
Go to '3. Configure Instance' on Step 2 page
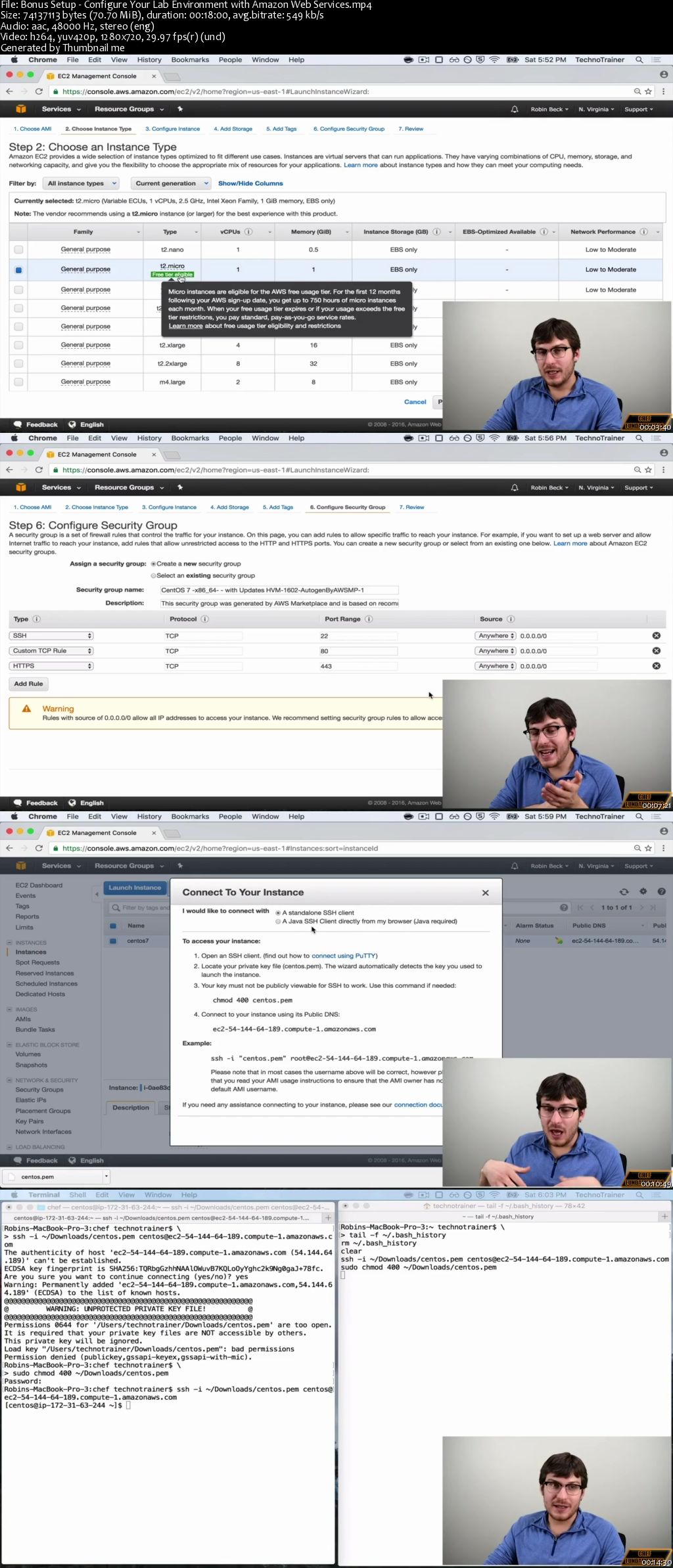(x=172, y=129)
